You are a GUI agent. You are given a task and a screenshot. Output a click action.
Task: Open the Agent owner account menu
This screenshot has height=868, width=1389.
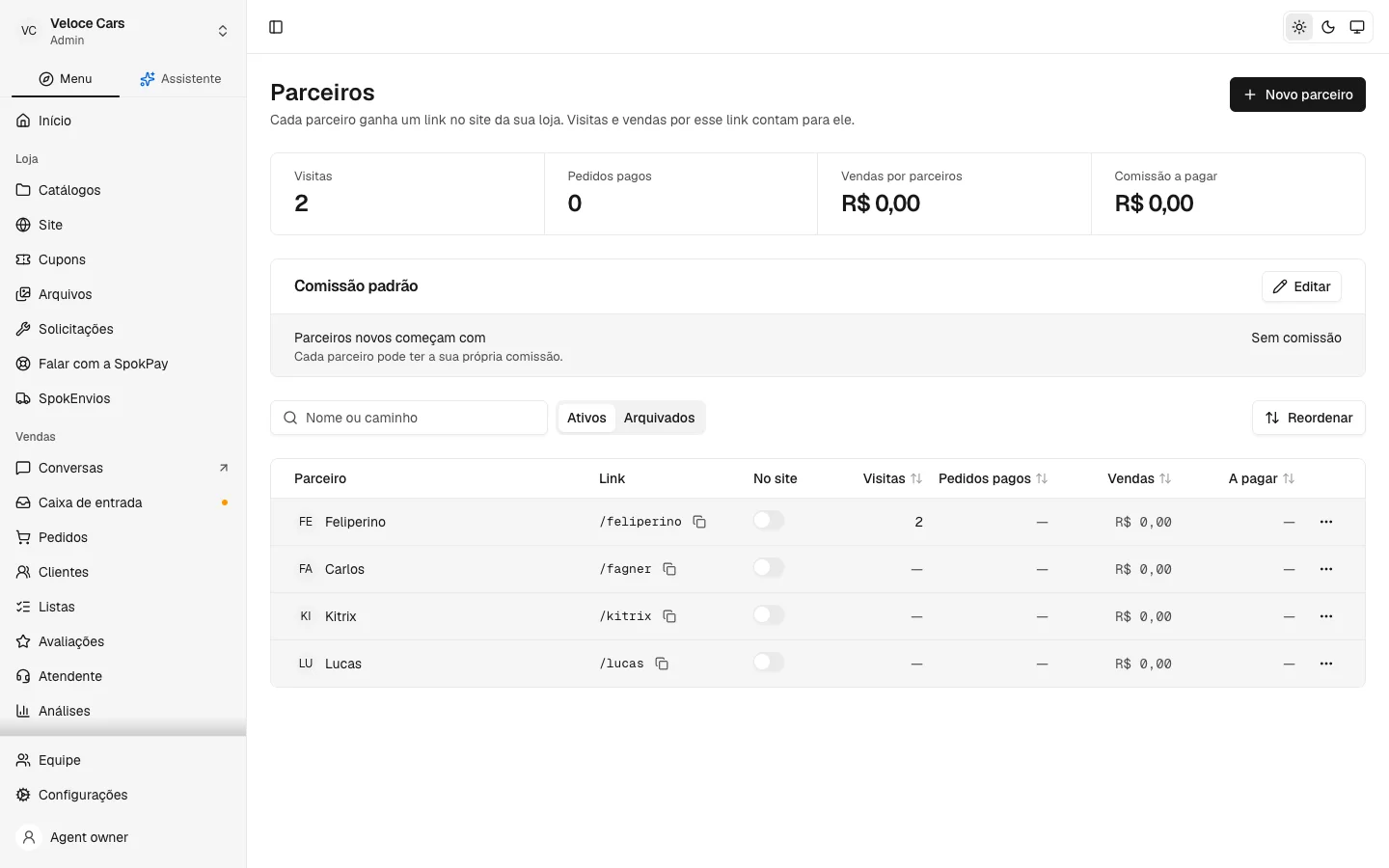click(x=123, y=837)
